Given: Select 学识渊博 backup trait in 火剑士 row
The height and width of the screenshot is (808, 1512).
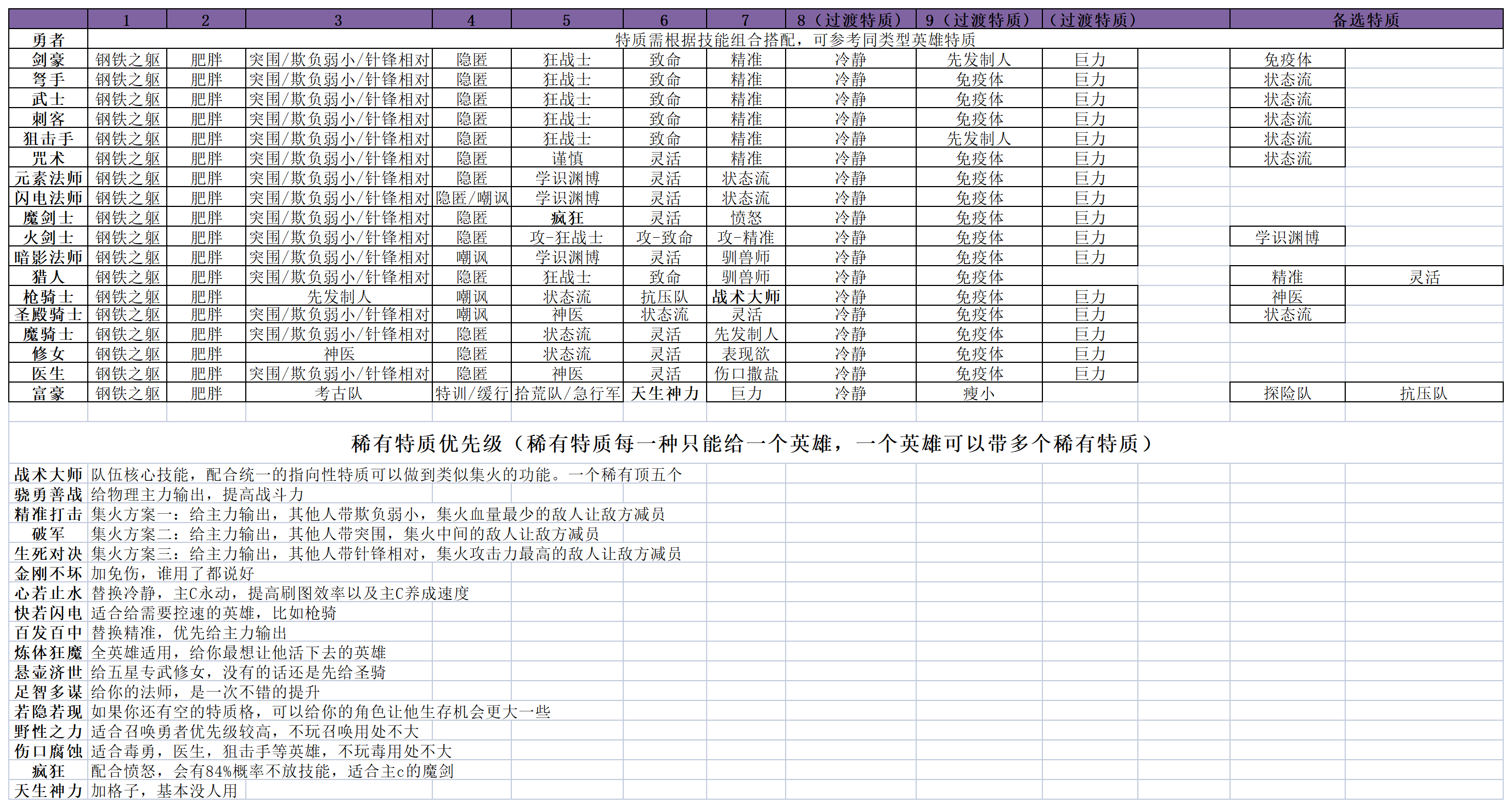Looking at the screenshot, I should click(x=1287, y=237).
